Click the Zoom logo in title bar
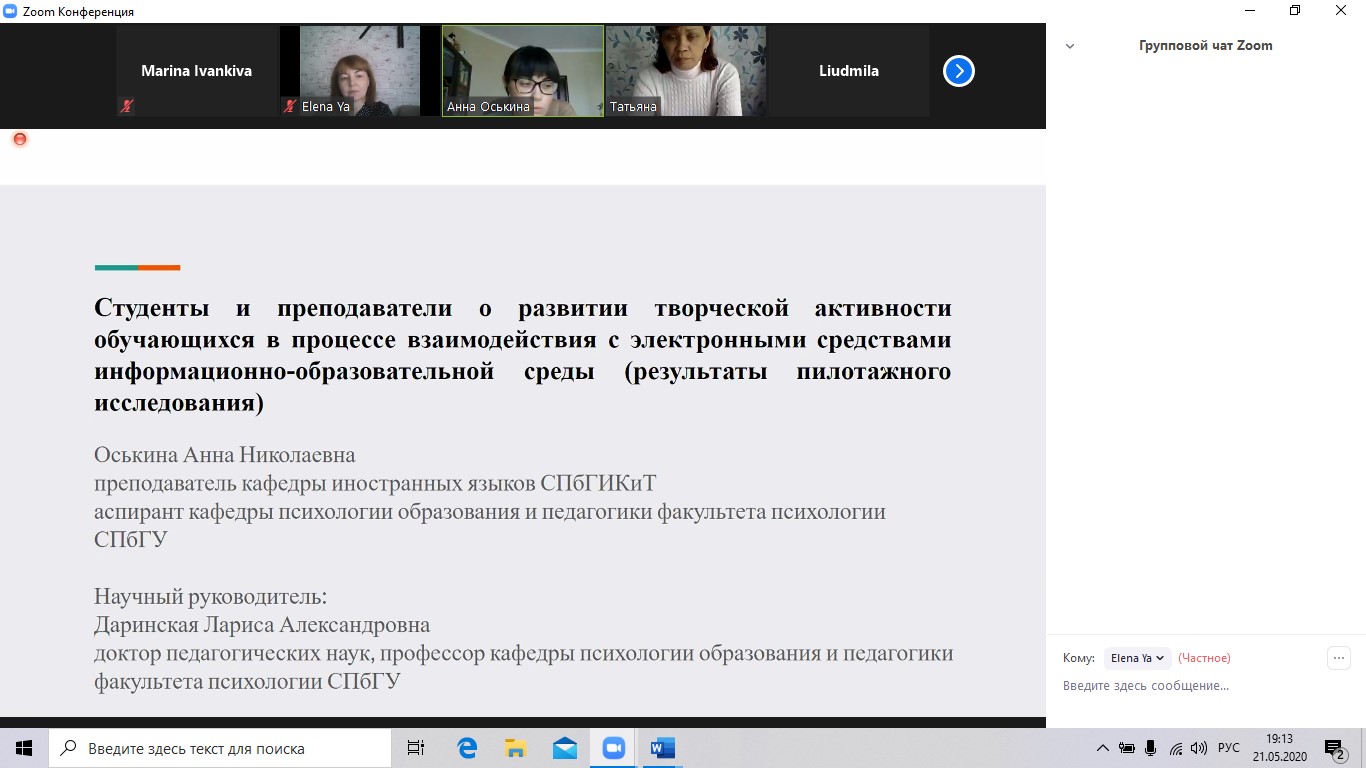Viewport: 1366px width, 768px height. [10, 11]
